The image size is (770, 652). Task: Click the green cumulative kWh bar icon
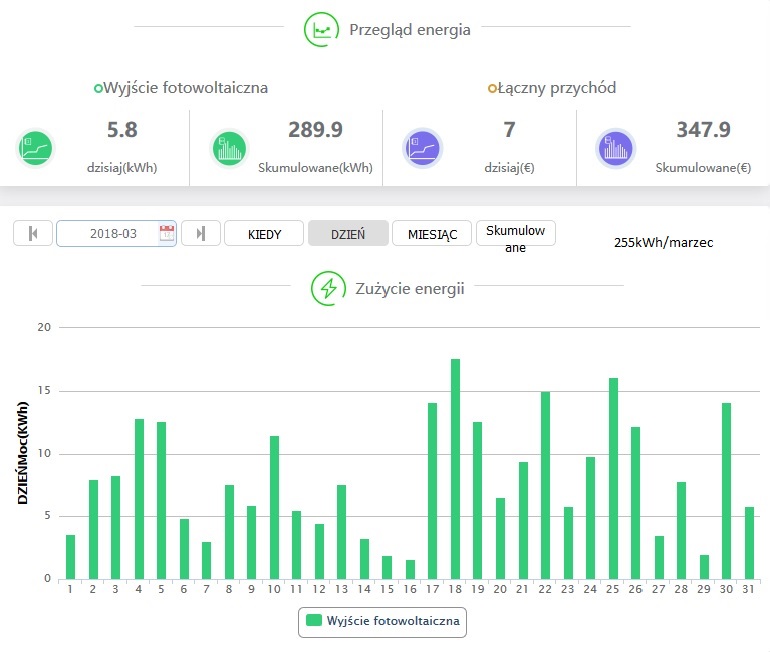(x=229, y=149)
